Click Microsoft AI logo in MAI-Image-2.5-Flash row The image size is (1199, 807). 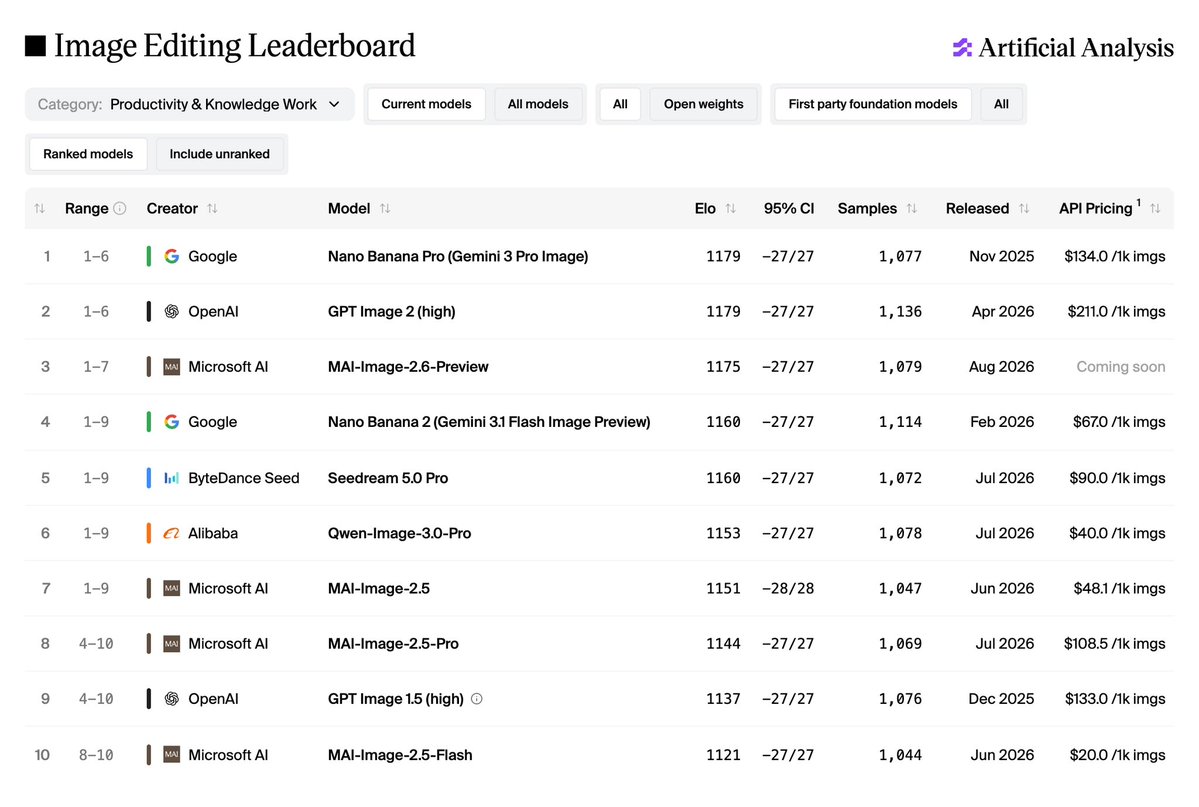coord(171,754)
